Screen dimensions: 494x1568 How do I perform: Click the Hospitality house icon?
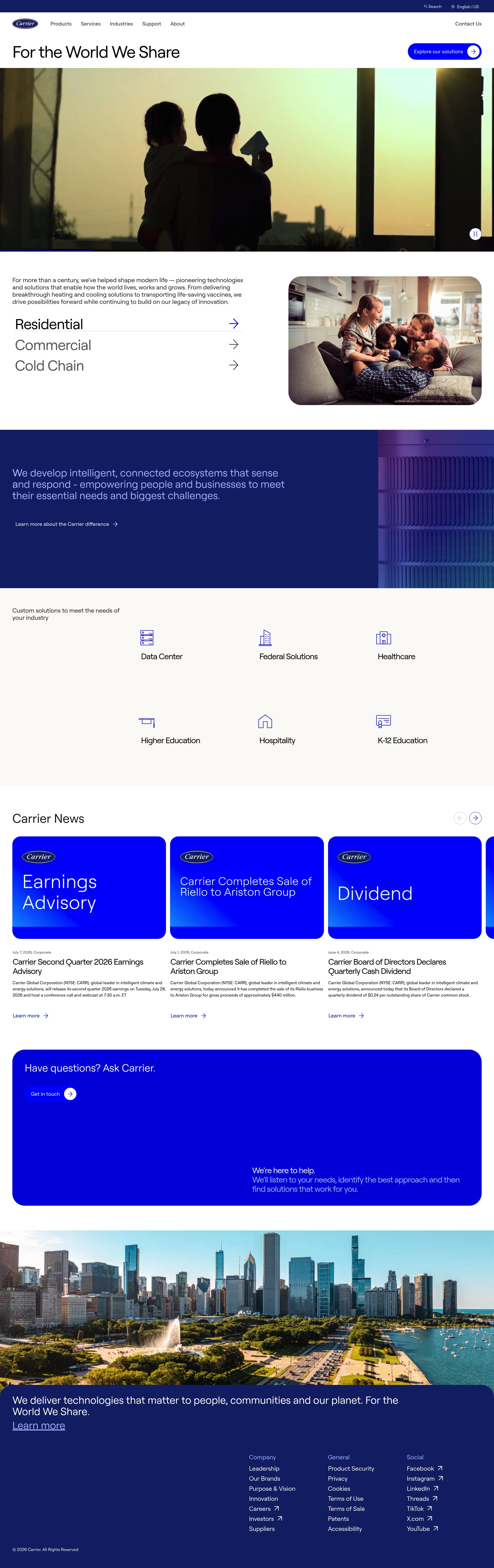click(265, 721)
